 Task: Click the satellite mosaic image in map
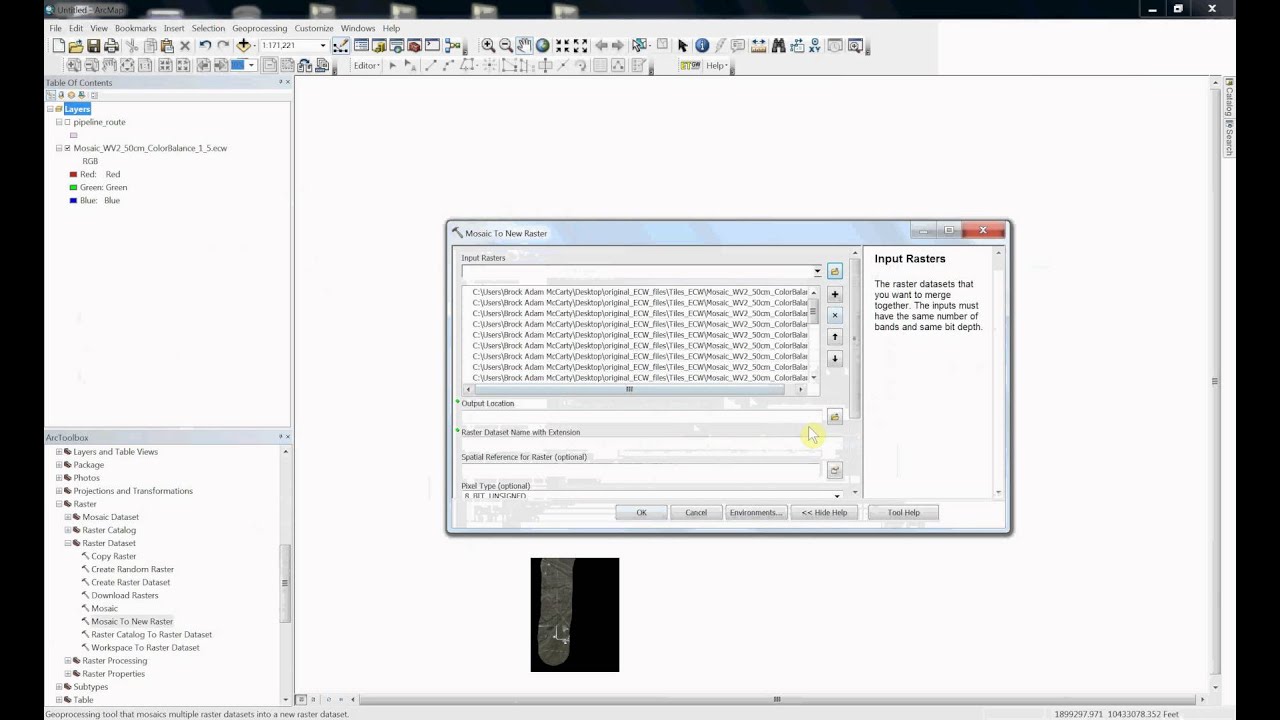point(575,614)
